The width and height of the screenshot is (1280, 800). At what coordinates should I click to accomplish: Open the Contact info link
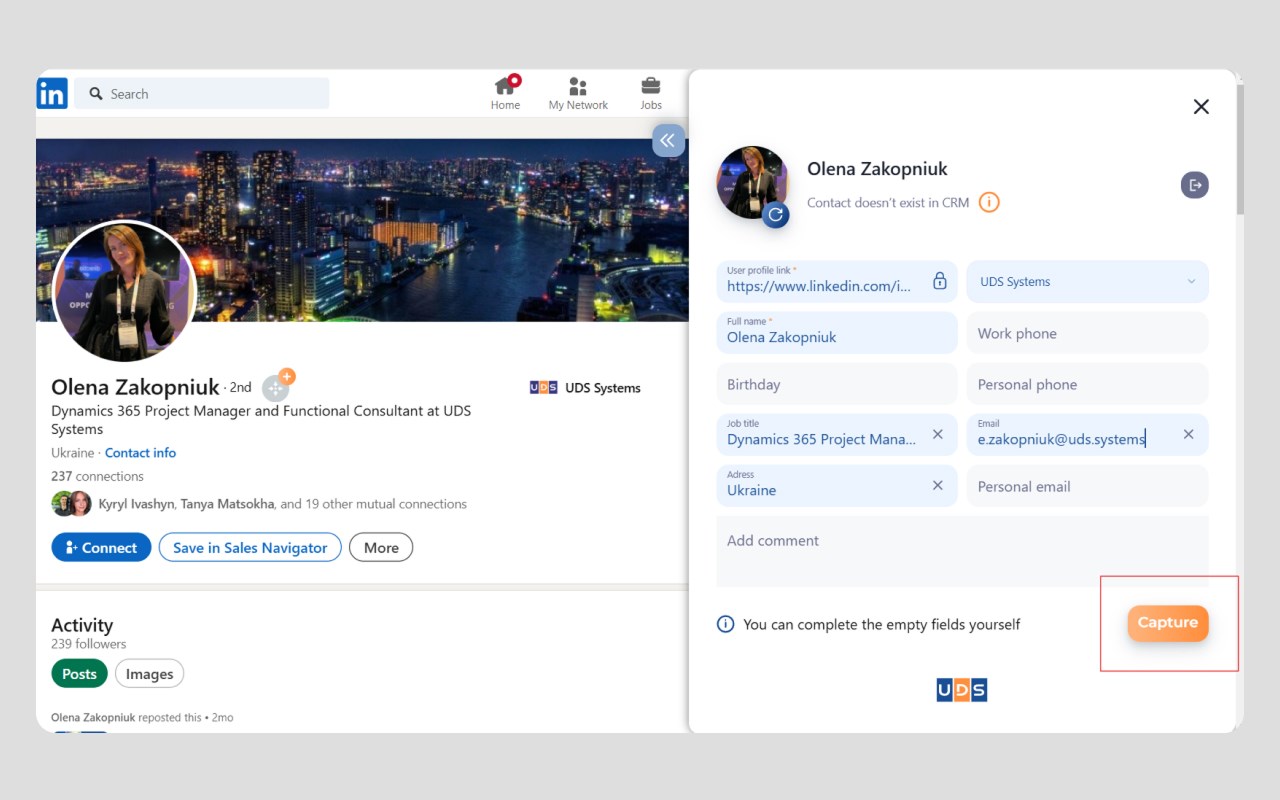pyautogui.click(x=140, y=453)
